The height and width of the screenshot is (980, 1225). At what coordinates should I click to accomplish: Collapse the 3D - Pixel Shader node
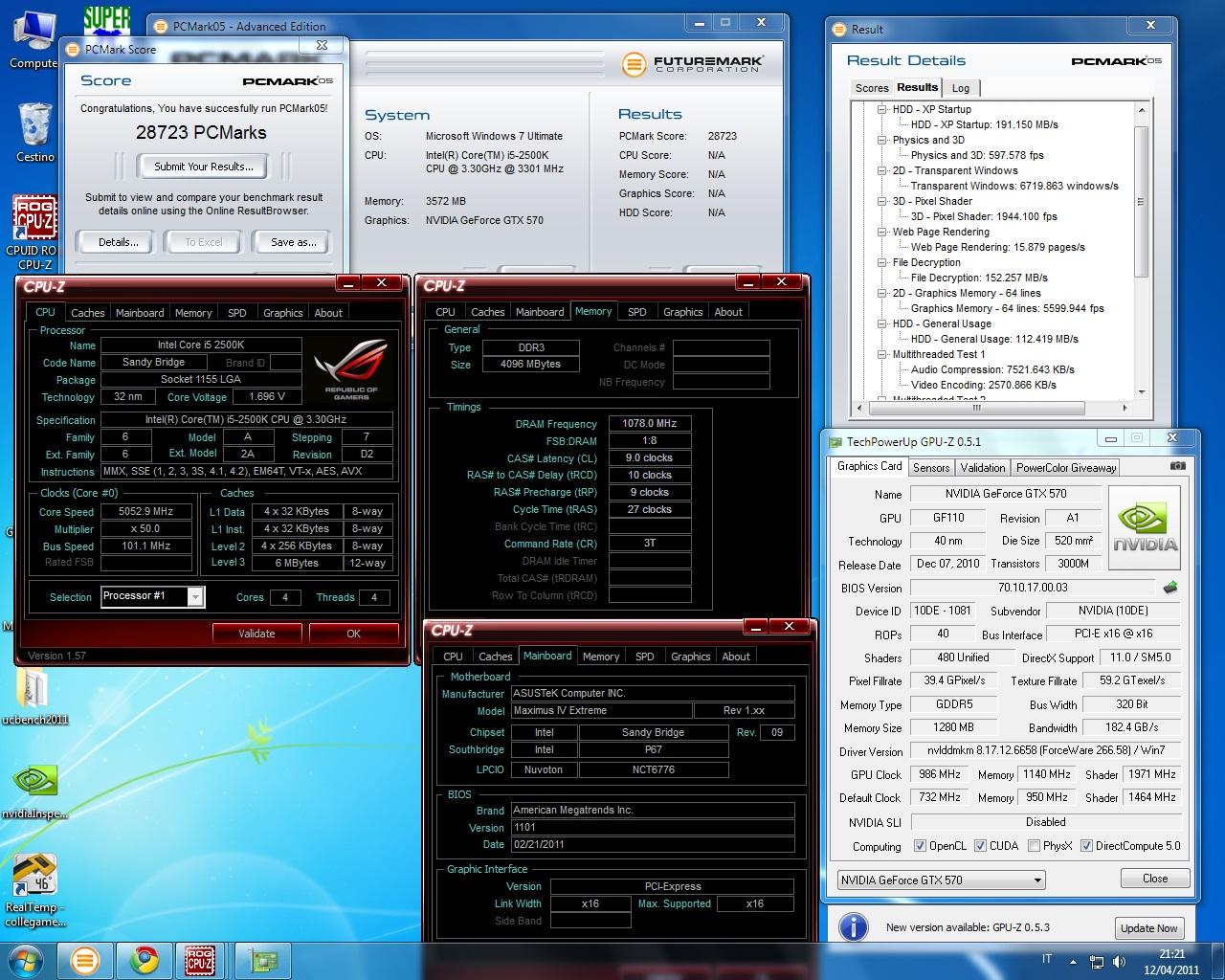881,201
